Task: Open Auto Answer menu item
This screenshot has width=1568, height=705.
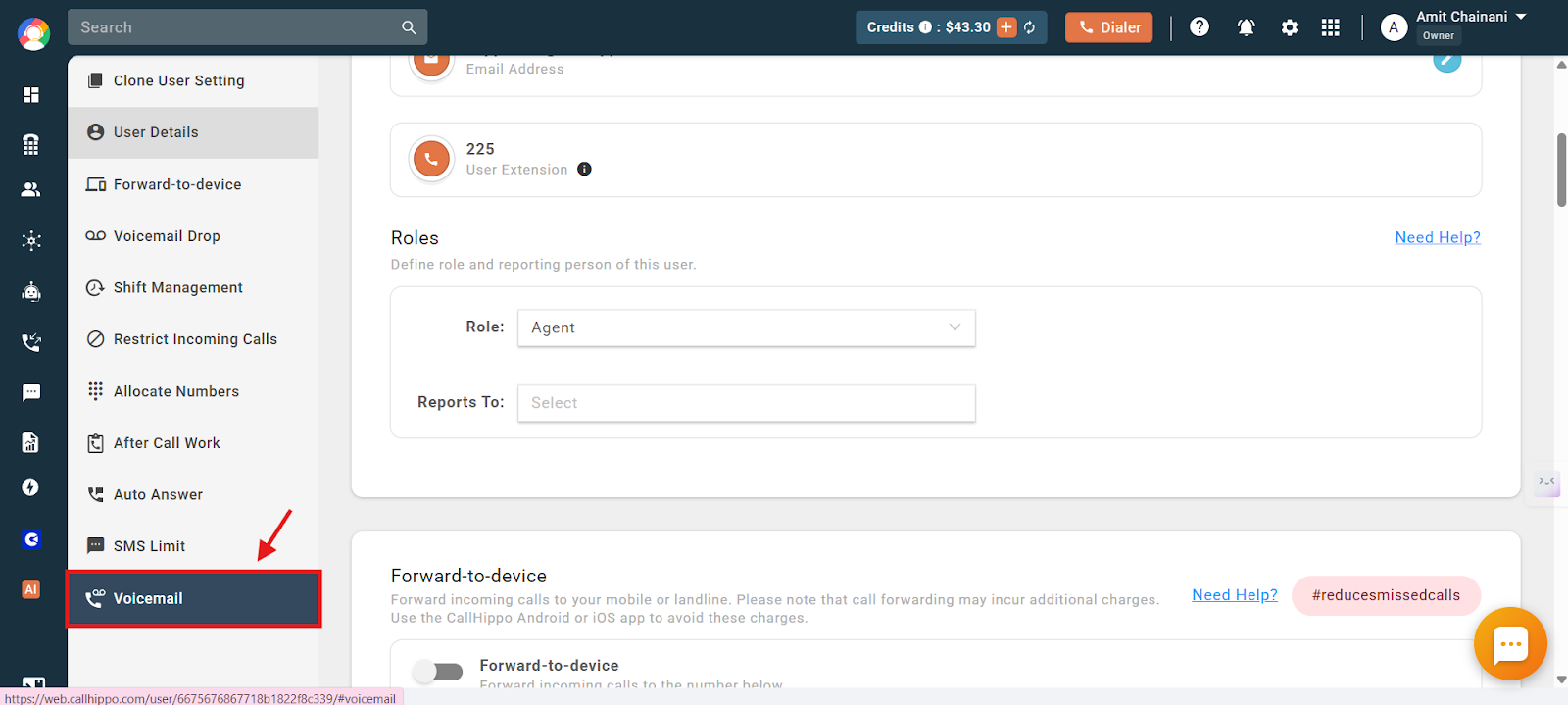Action: point(194,495)
